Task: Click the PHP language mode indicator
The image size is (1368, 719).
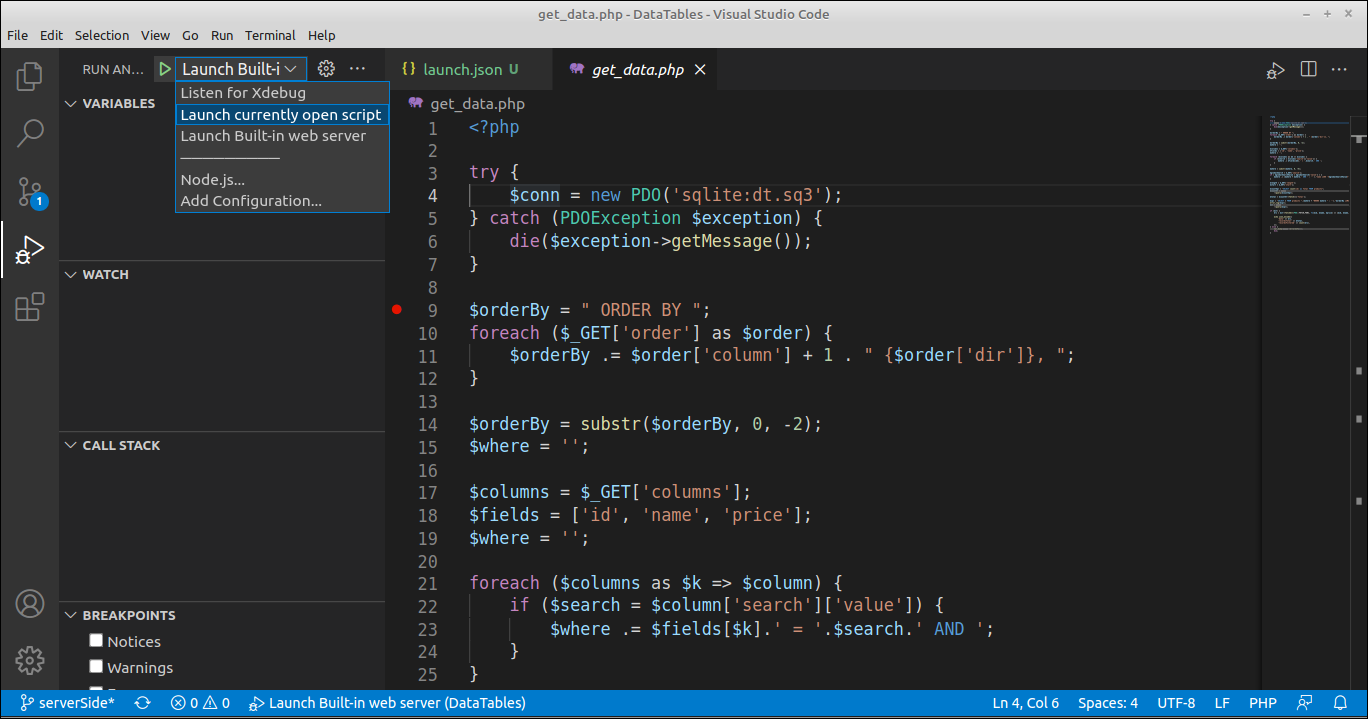Action: [x=1262, y=703]
